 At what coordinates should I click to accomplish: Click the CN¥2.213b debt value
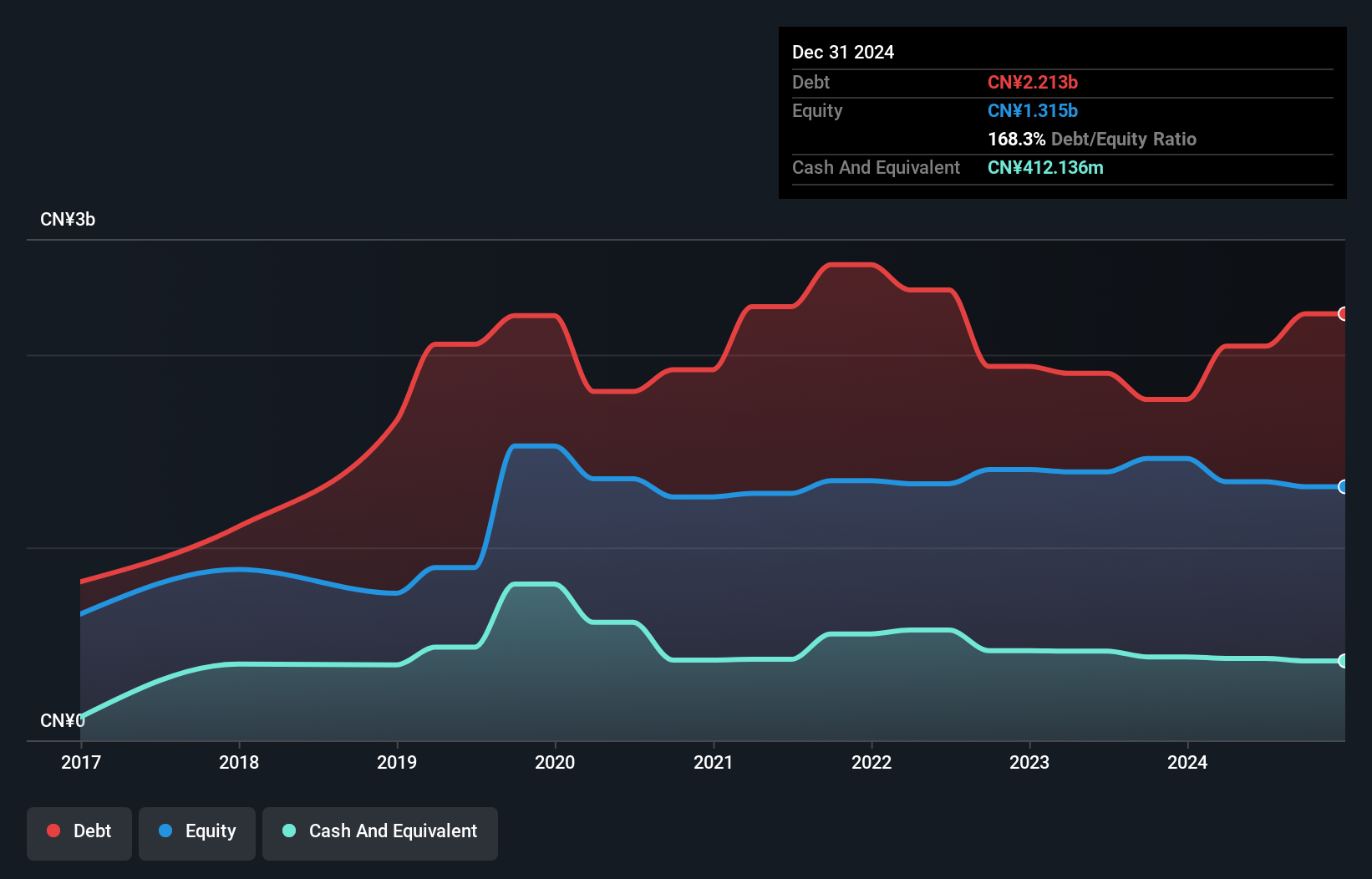[1033, 83]
